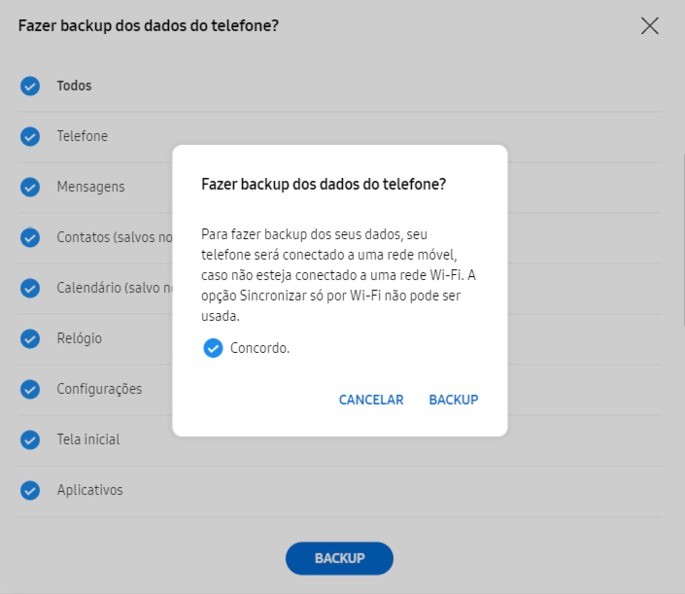Select the Tela inicial list label
Viewport: 685px width, 594px height.
tap(88, 439)
